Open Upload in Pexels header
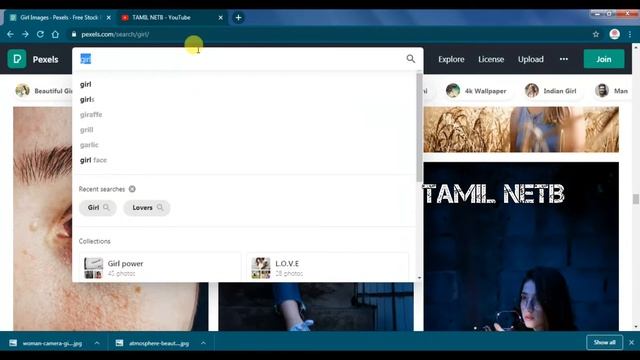Viewport: 640px width, 360px height. [x=531, y=59]
